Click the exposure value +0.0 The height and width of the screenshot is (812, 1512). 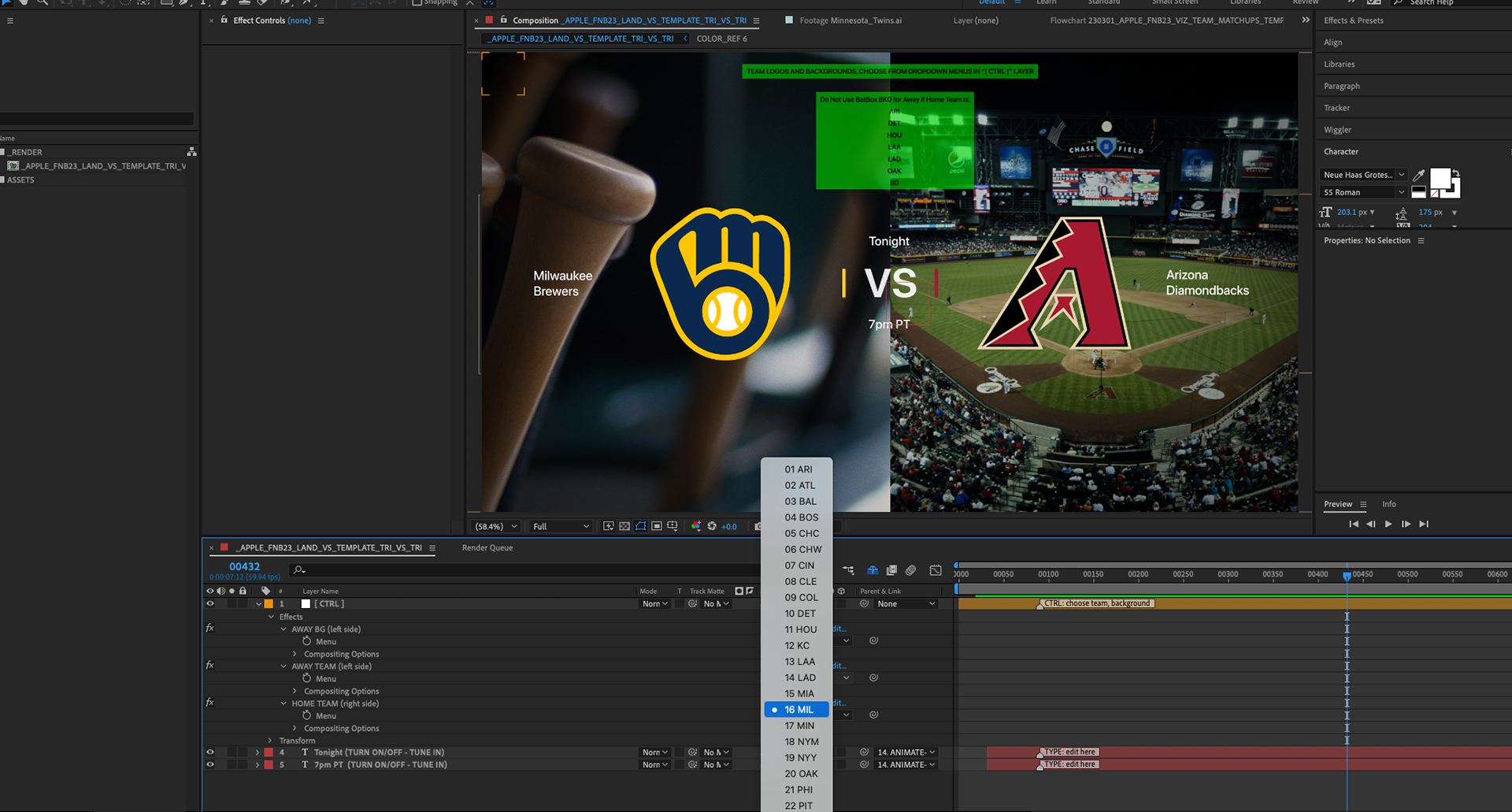point(729,527)
